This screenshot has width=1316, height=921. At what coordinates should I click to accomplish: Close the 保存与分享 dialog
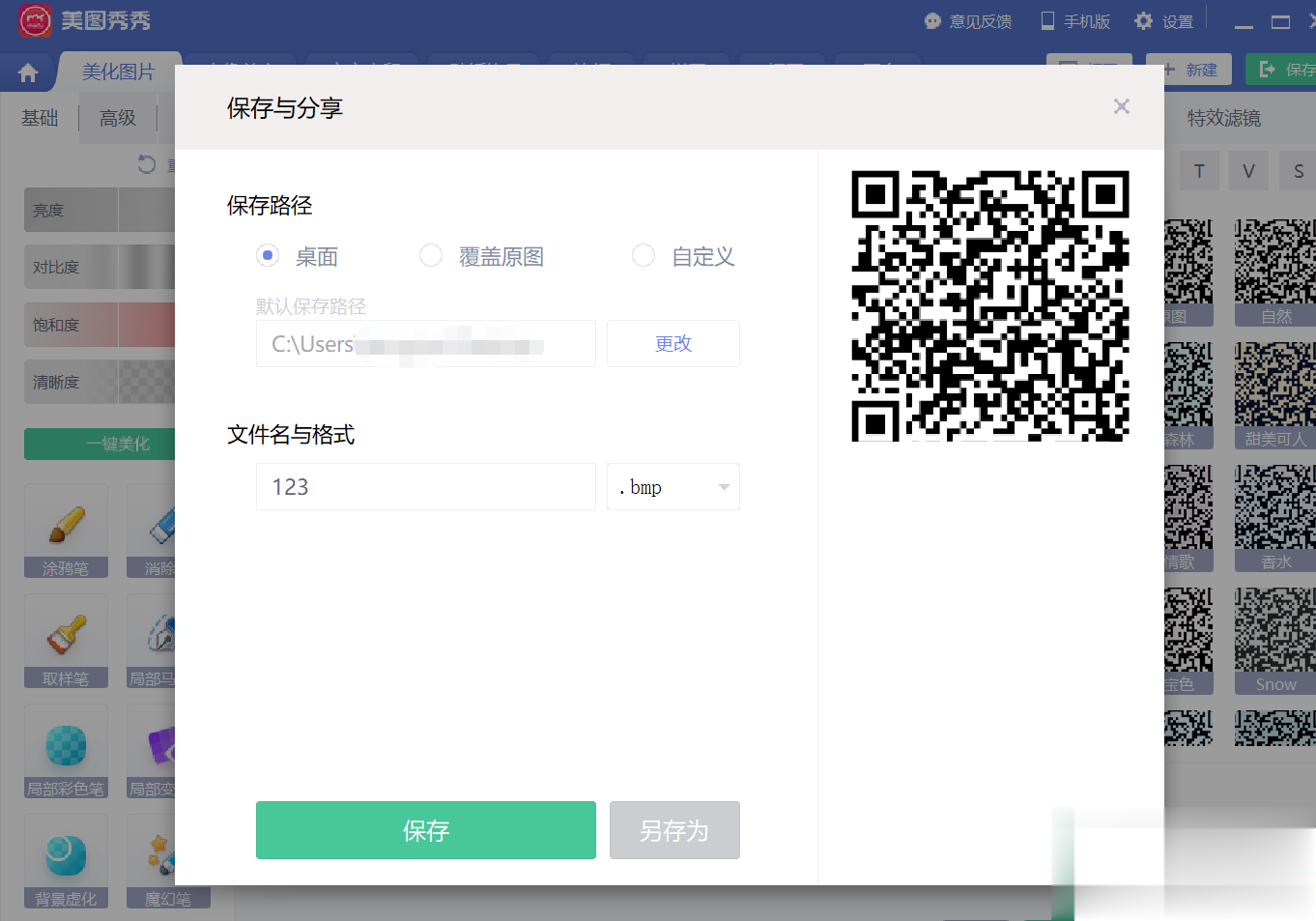[1121, 106]
